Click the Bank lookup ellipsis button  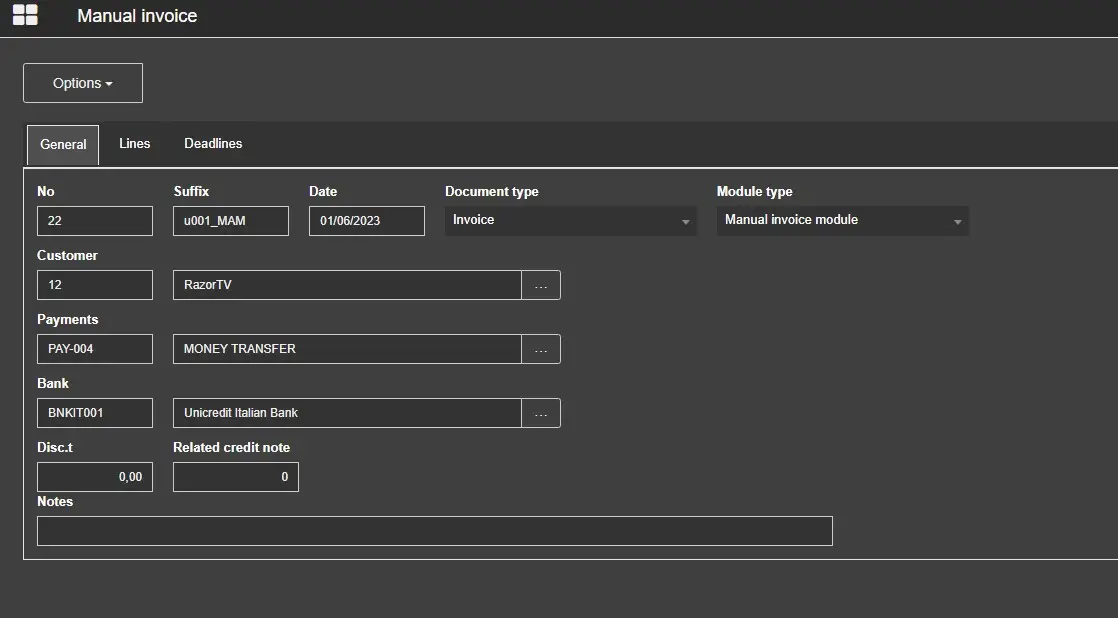pos(541,413)
